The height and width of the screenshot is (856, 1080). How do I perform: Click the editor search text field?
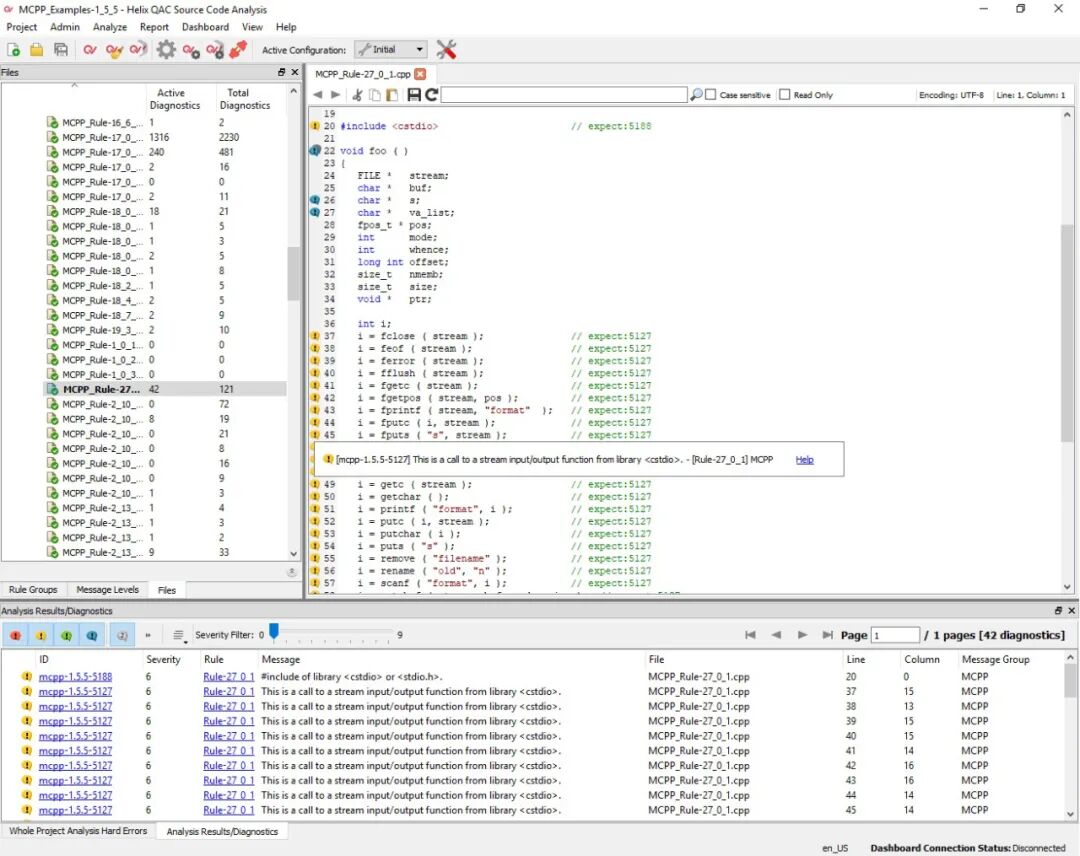pos(563,94)
